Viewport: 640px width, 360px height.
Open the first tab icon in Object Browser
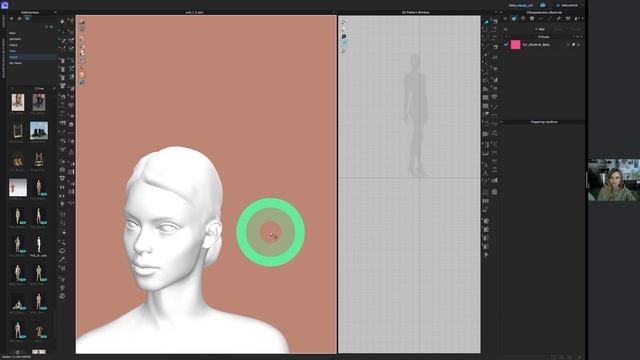505,18
